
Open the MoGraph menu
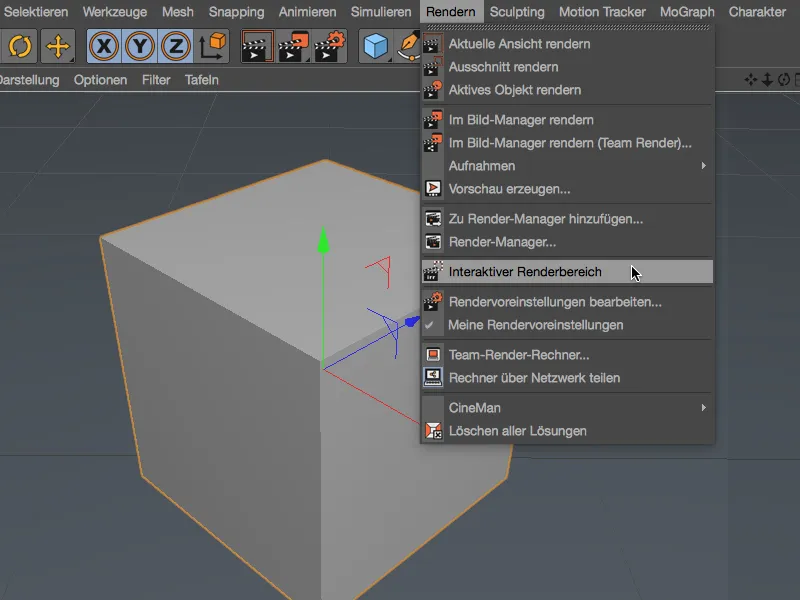687,12
